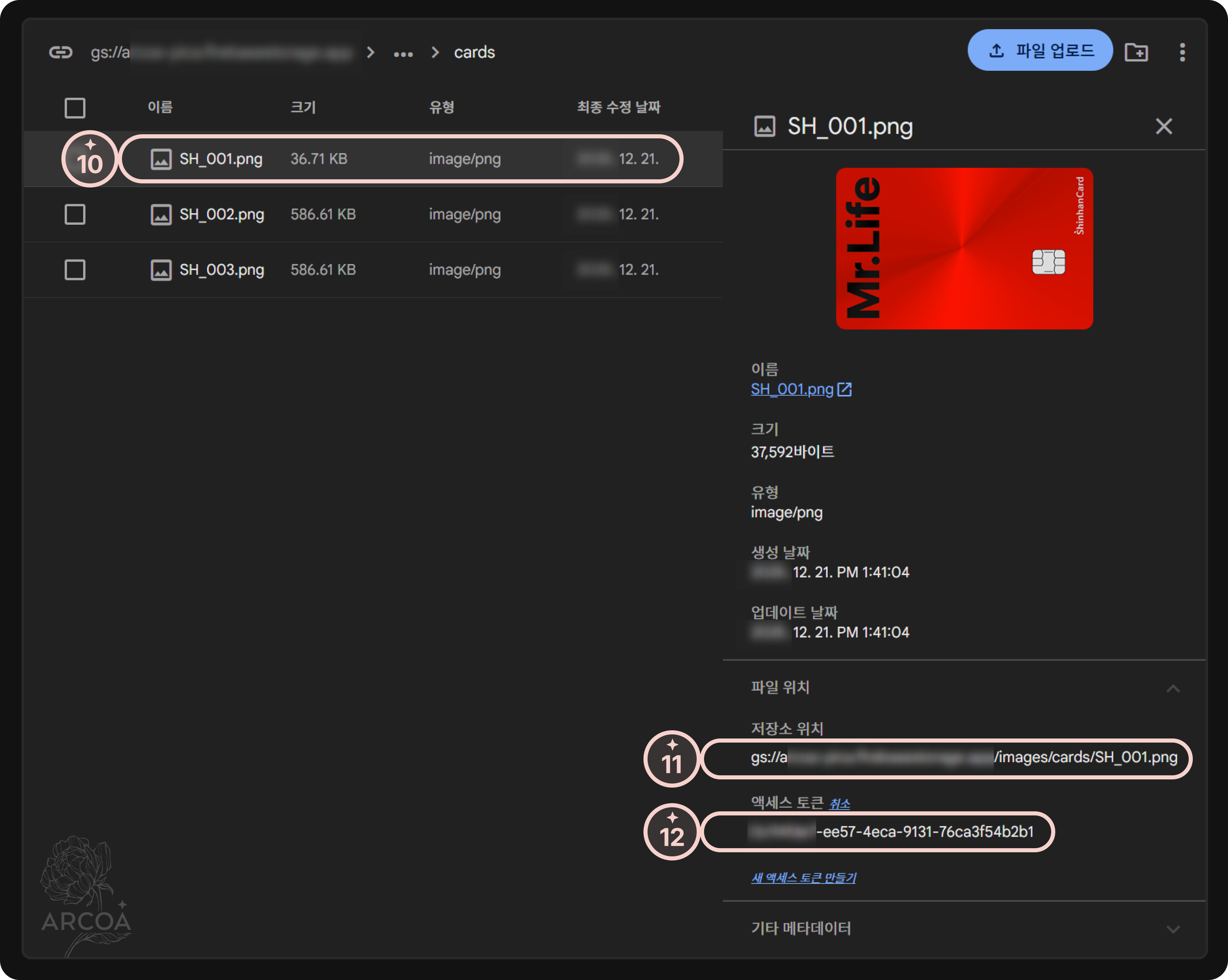1228x980 pixels.
Task: Click the new folder icon
Action: click(1136, 52)
